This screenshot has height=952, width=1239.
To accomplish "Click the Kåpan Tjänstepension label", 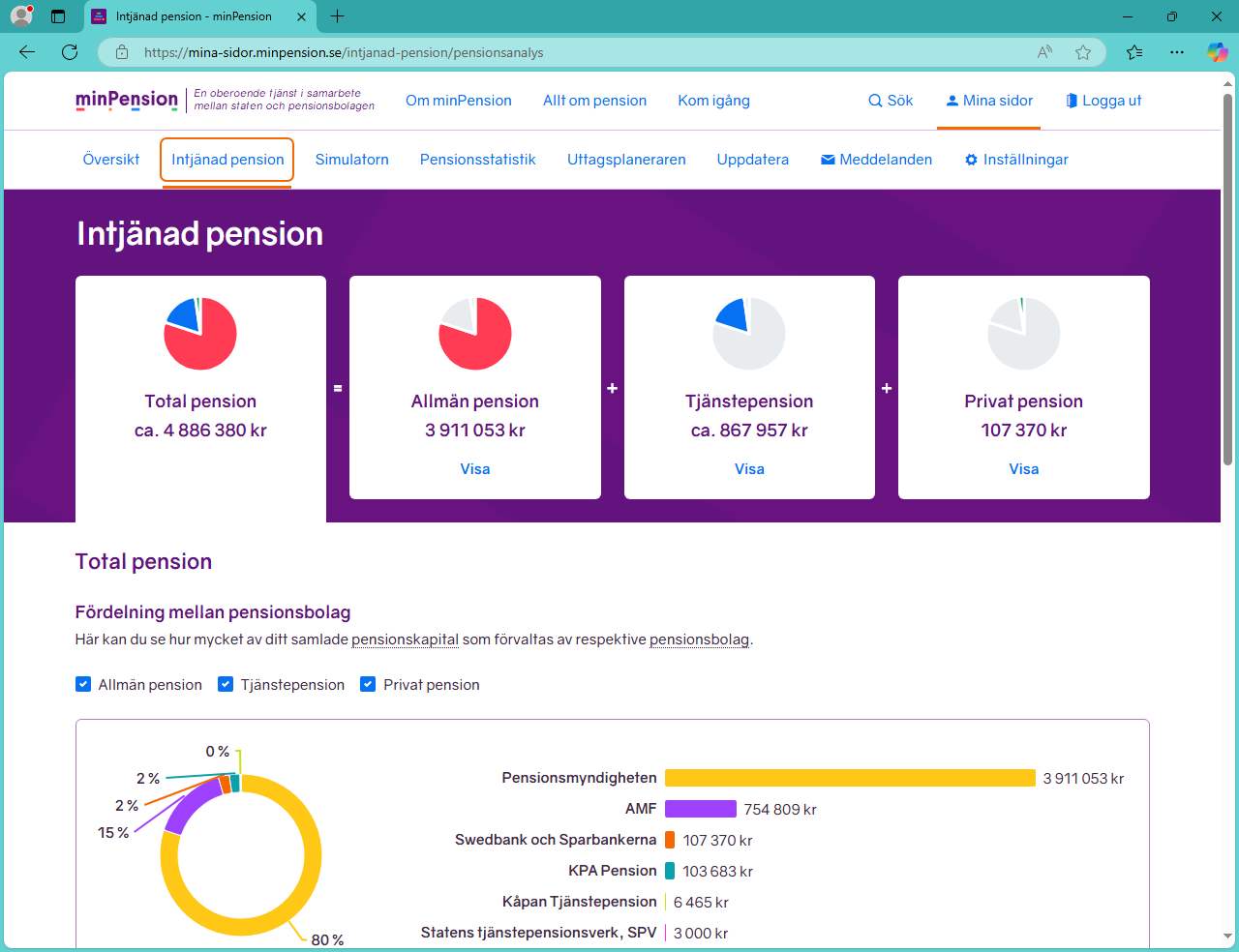I will click(580, 902).
